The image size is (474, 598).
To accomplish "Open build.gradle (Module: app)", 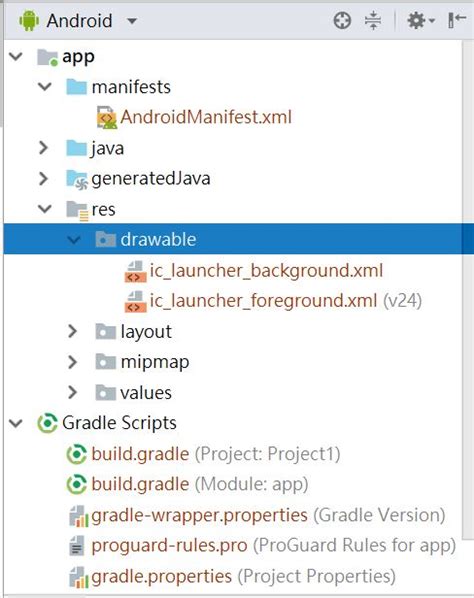I will point(200,484).
